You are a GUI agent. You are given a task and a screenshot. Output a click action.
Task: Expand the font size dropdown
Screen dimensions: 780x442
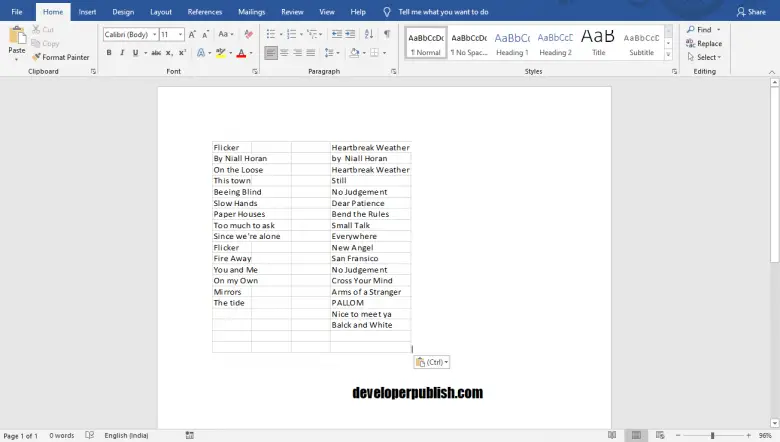pos(179,34)
